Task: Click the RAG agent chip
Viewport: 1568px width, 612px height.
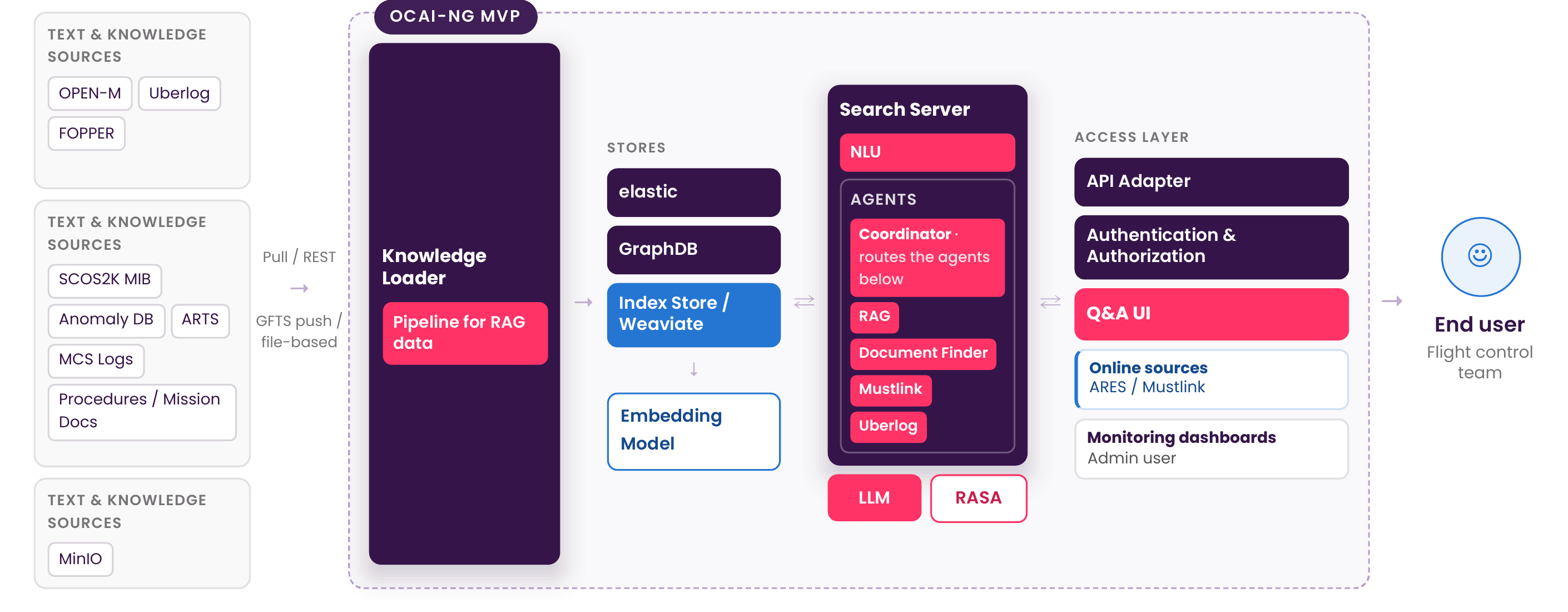Action: point(874,317)
